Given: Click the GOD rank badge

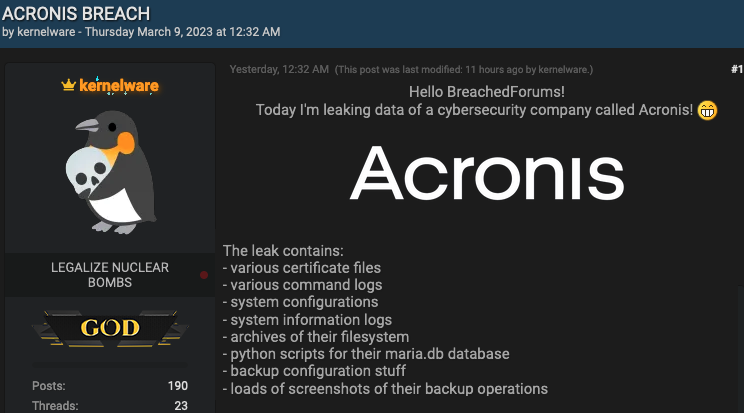Looking at the screenshot, I should (110, 328).
